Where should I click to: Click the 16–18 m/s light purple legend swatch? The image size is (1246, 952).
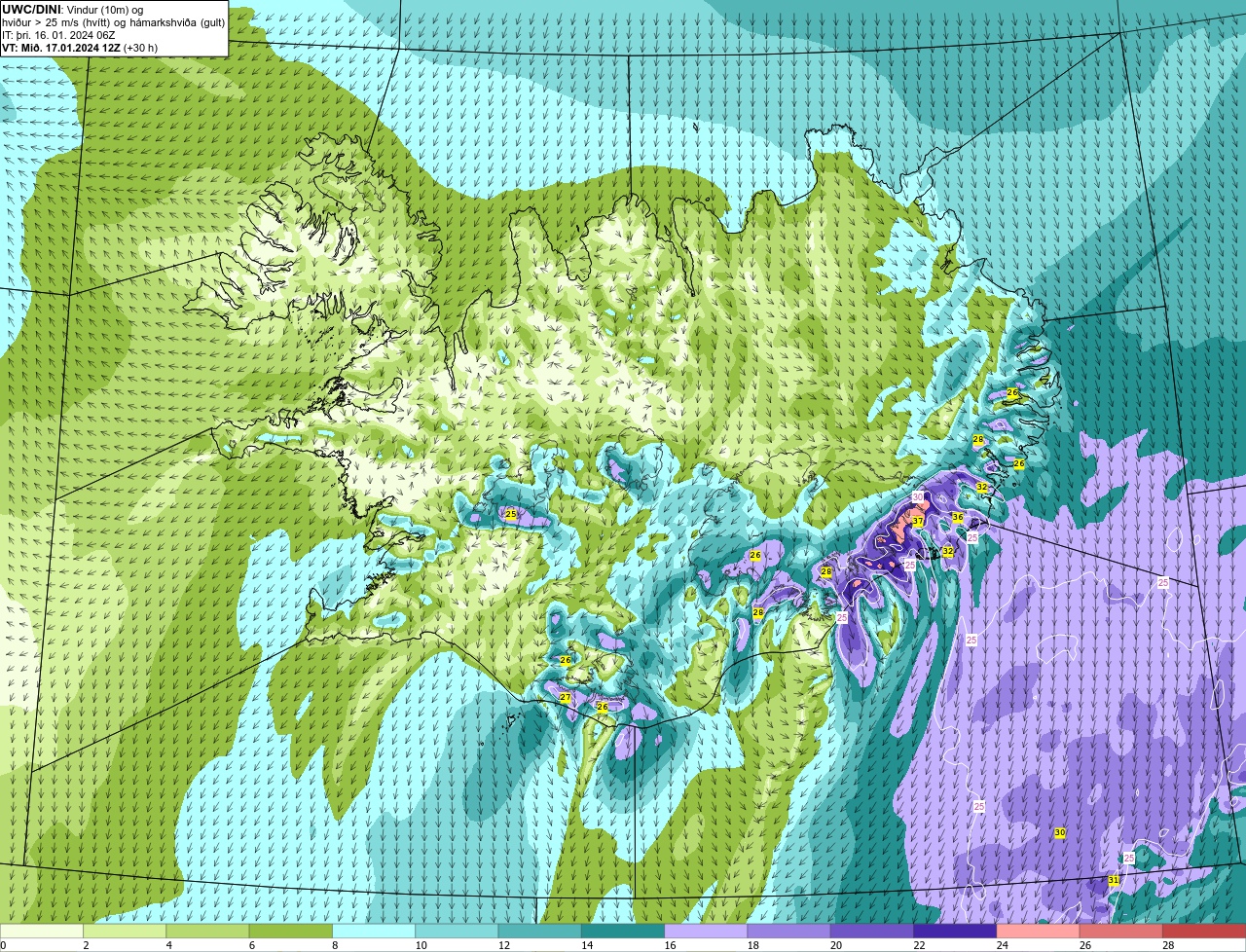point(706,932)
